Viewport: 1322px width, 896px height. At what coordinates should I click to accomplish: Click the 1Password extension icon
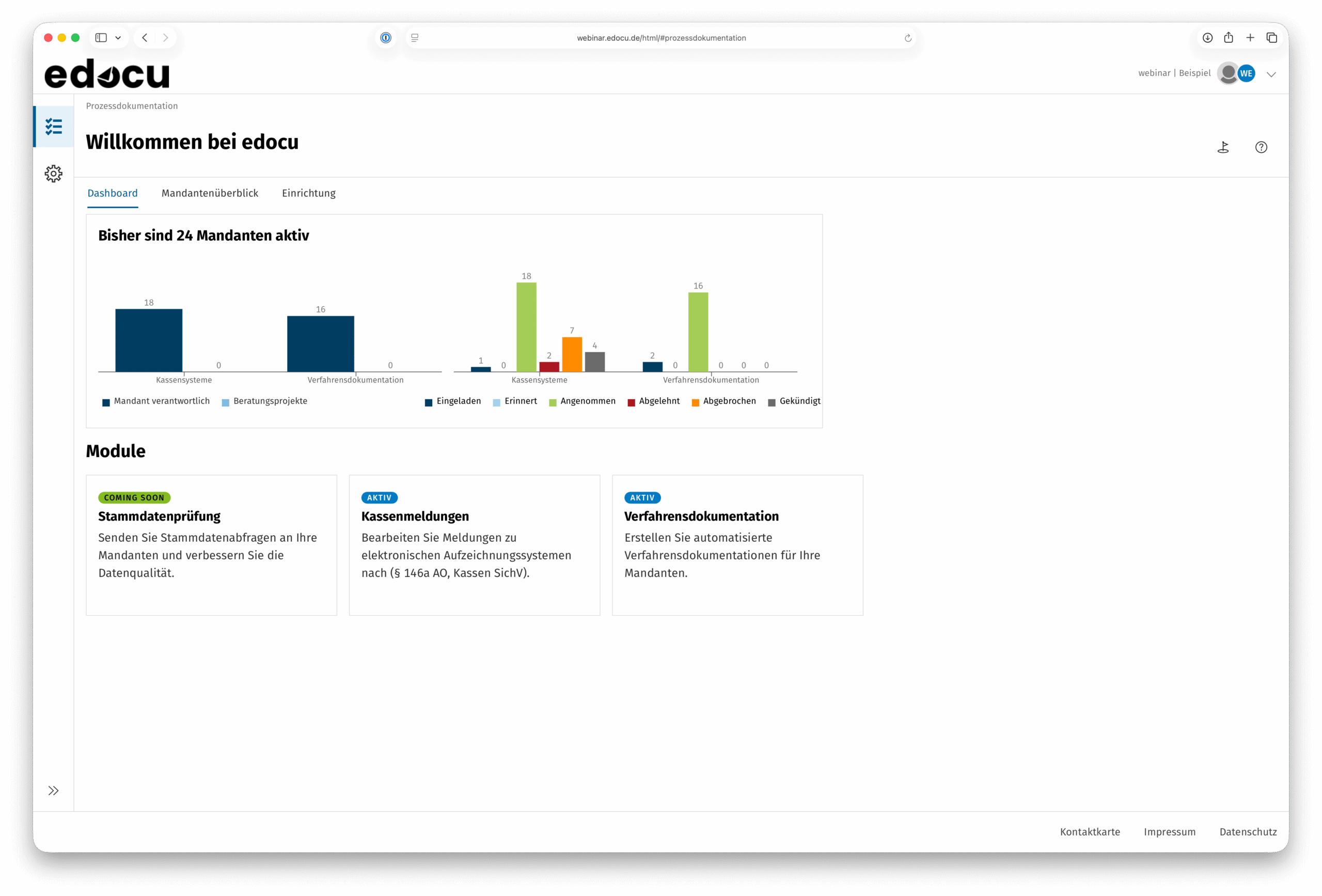(386, 38)
